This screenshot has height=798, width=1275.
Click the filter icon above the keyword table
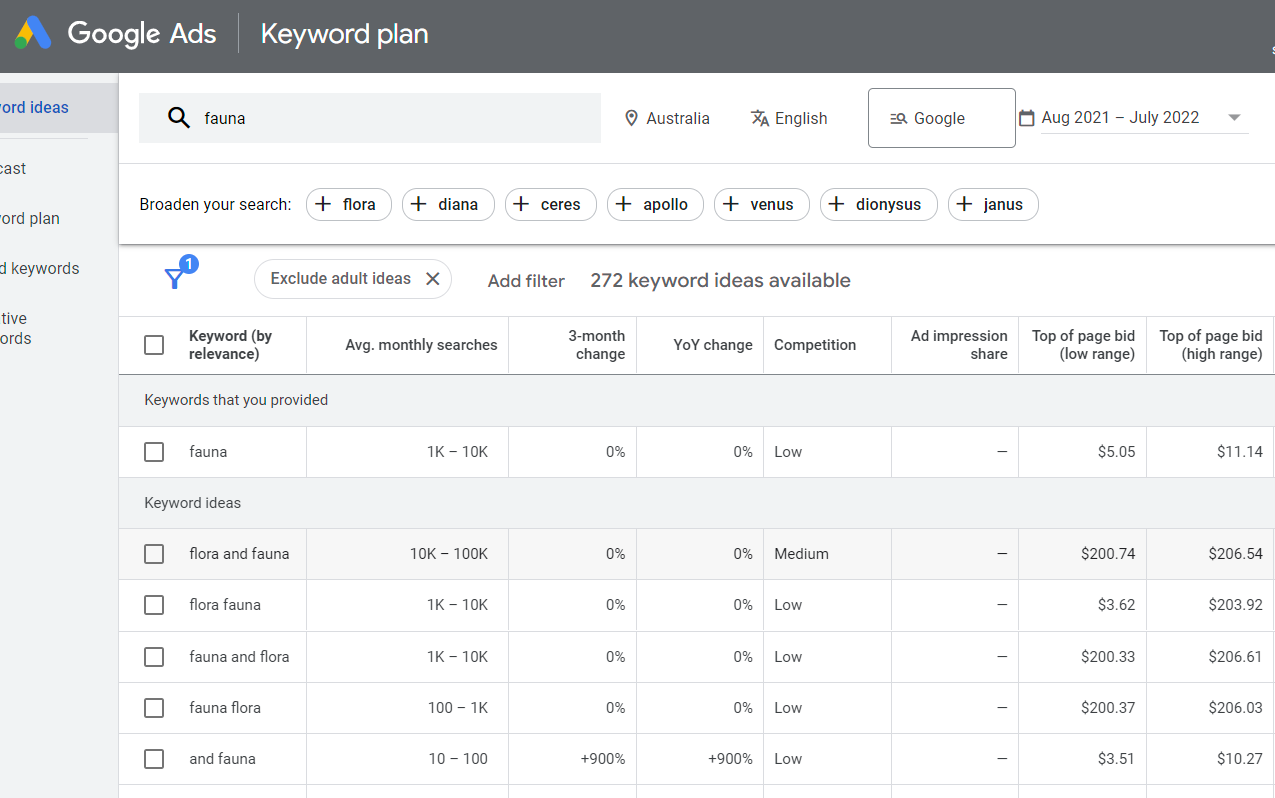(x=175, y=278)
